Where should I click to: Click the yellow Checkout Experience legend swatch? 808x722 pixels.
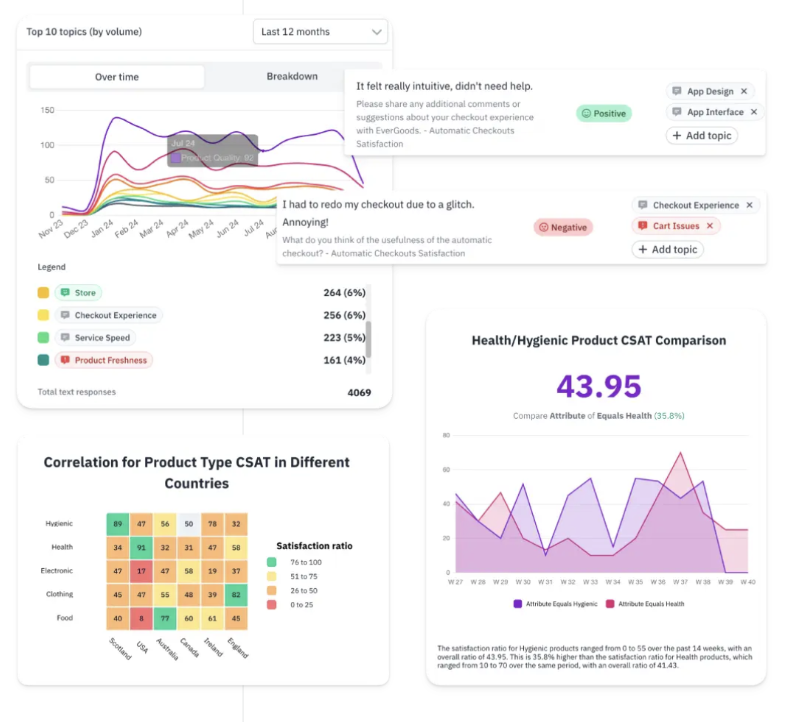click(x=43, y=315)
